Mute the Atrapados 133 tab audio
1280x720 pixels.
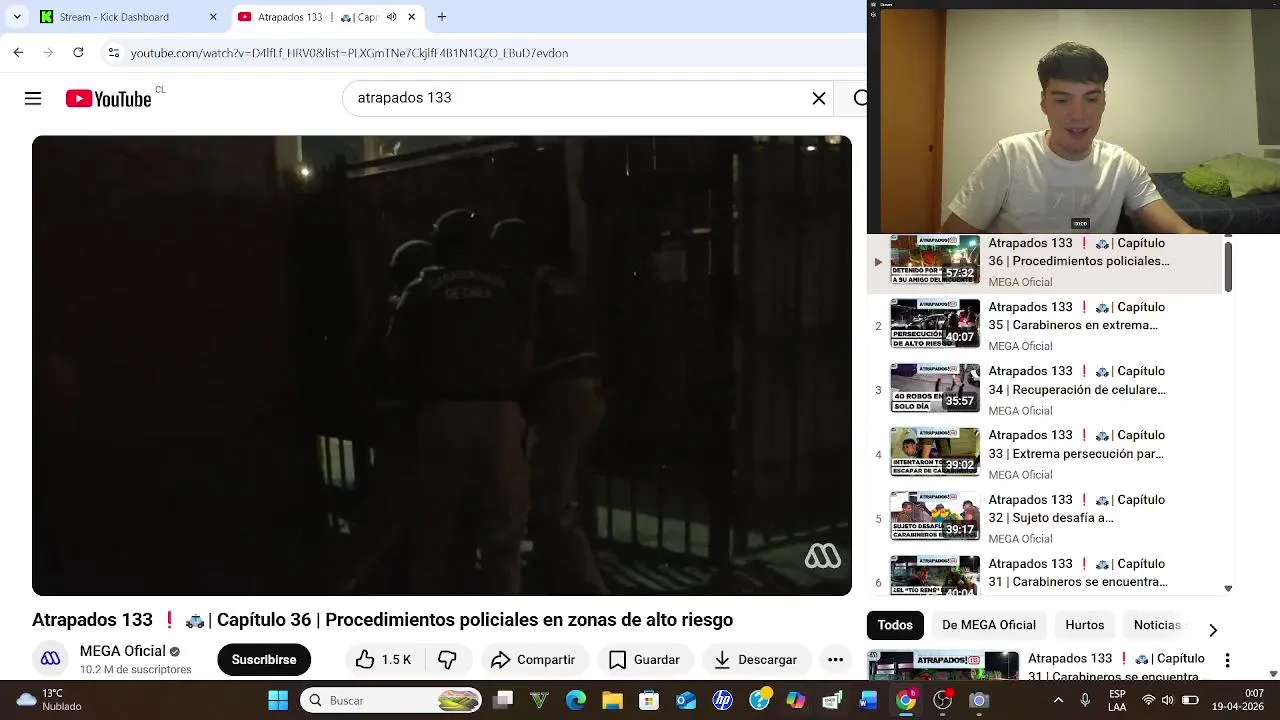(x=391, y=17)
